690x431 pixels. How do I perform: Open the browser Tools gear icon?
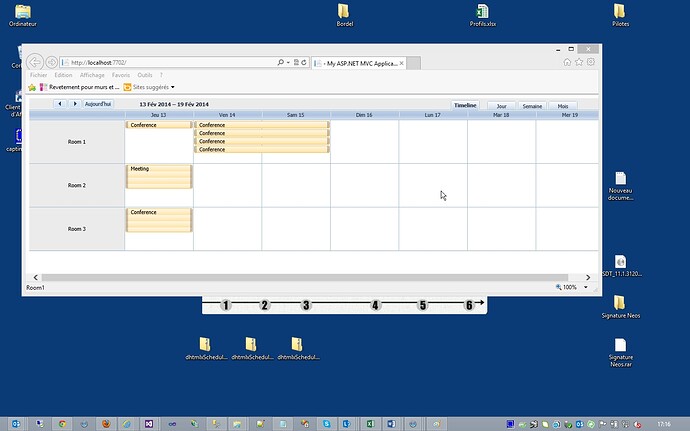click(x=591, y=62)
